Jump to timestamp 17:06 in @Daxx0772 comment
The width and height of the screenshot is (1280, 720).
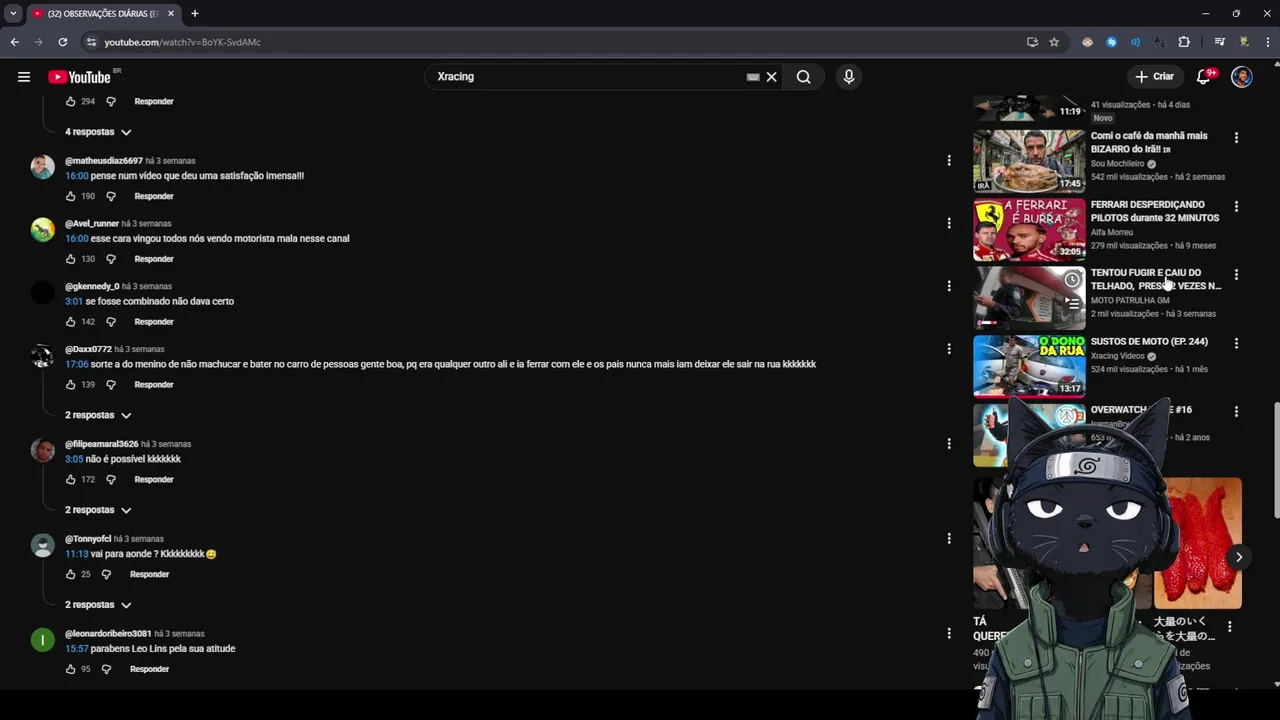click(x=77, y=365)
